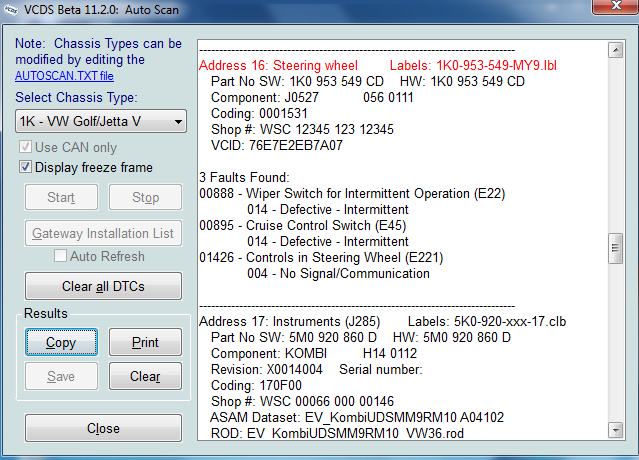Click the Component: J0527 line
Viewport: 639px width, 460px height.
312,97
